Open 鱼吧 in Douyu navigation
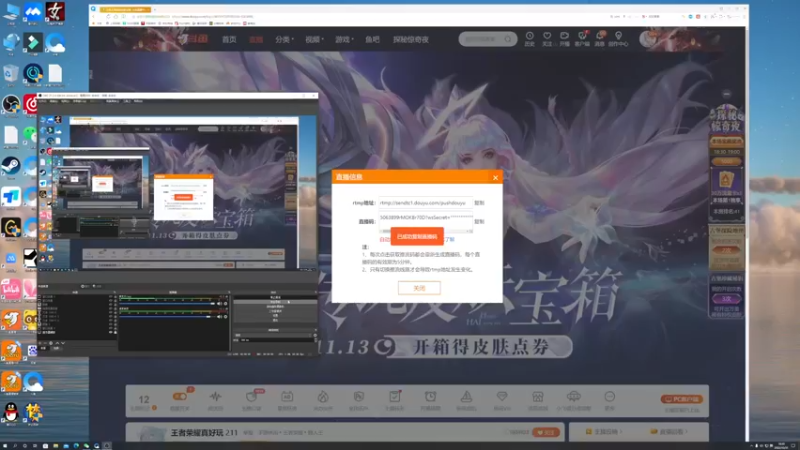This screenshot has height=450, width=800. 372,39
